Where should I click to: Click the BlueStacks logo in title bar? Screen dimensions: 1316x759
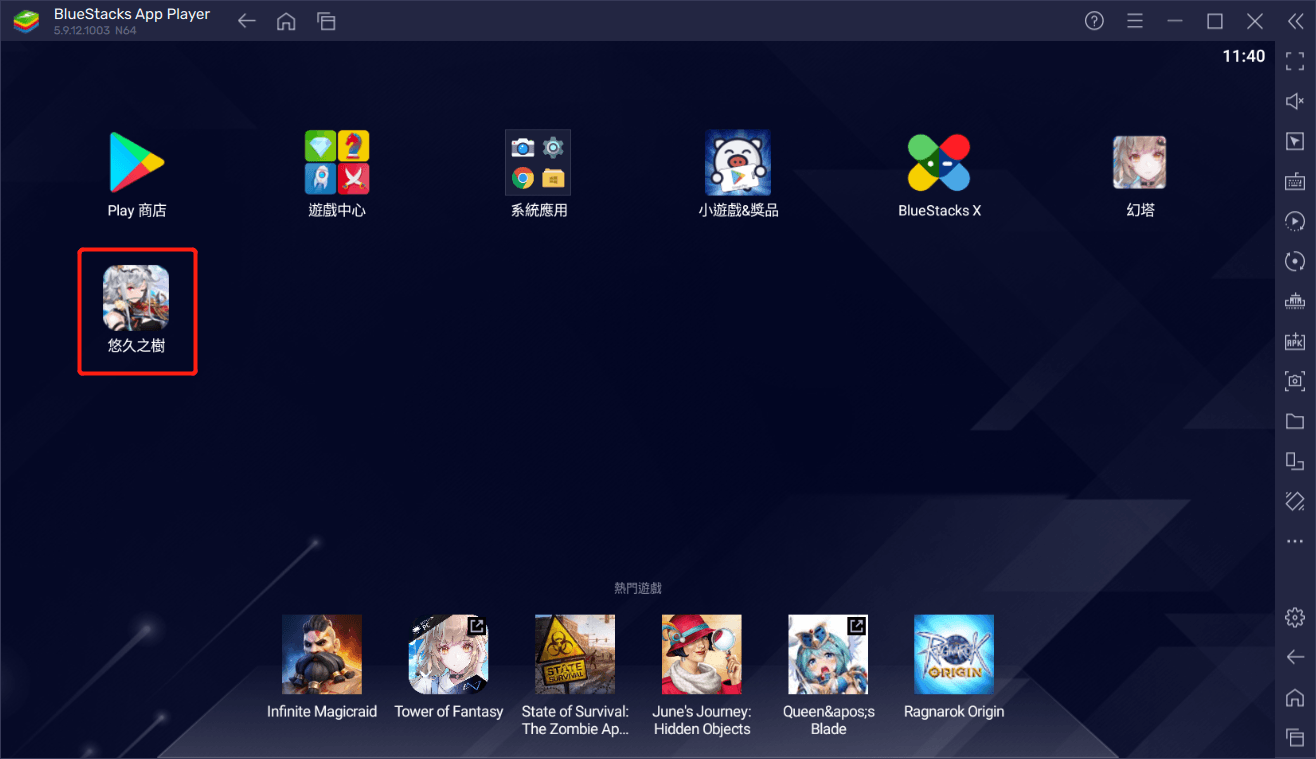(25, 21)
